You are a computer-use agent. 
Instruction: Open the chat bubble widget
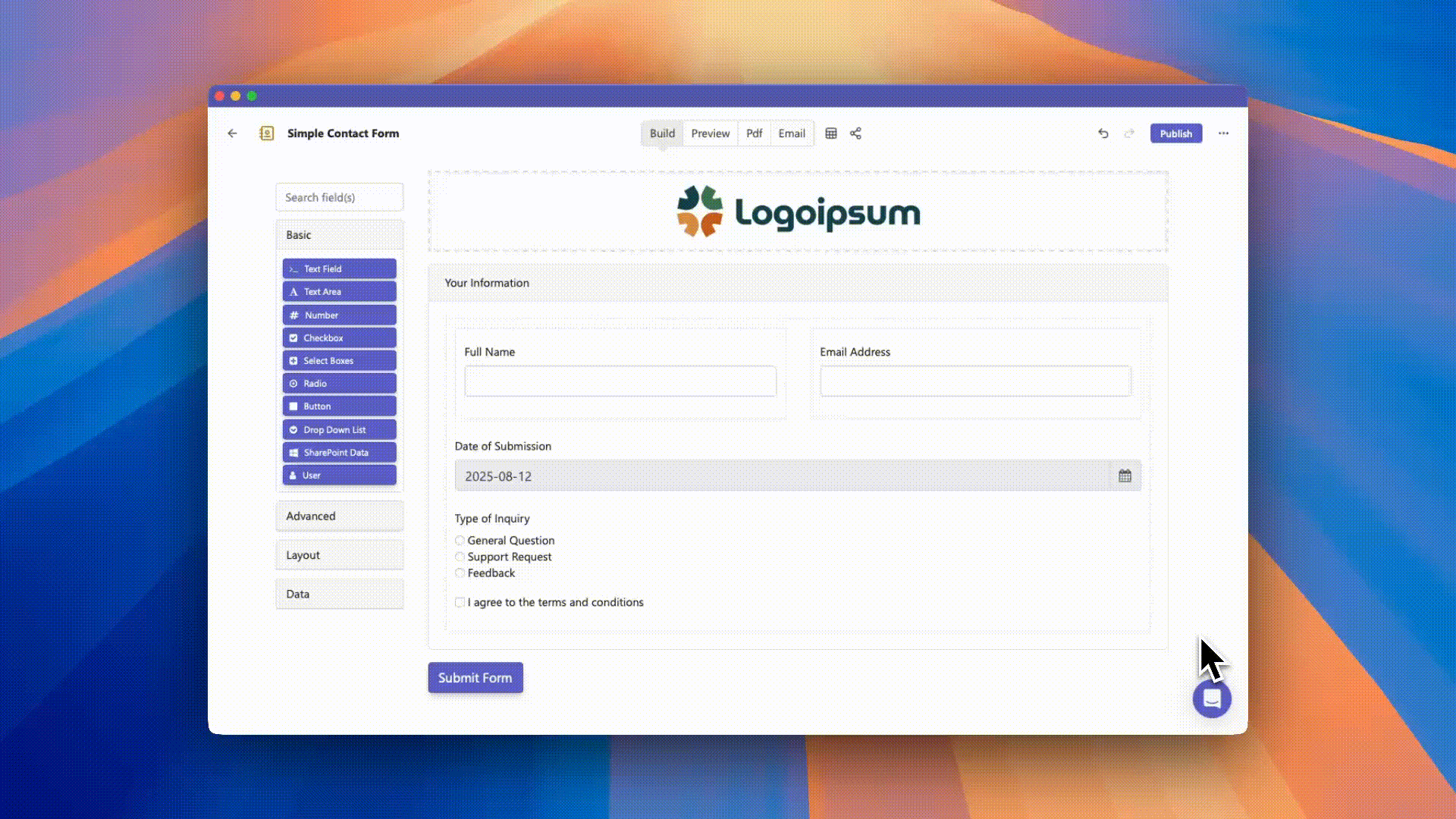(1212, 698)
